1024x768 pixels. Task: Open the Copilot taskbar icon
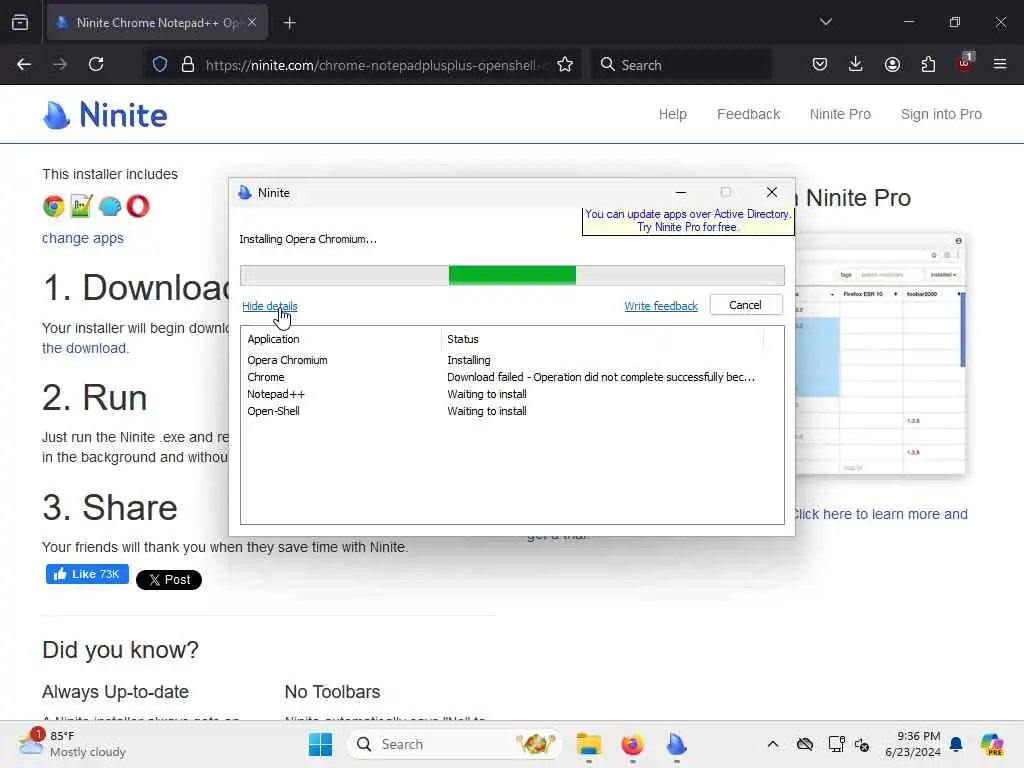click(x=992, y=744)
